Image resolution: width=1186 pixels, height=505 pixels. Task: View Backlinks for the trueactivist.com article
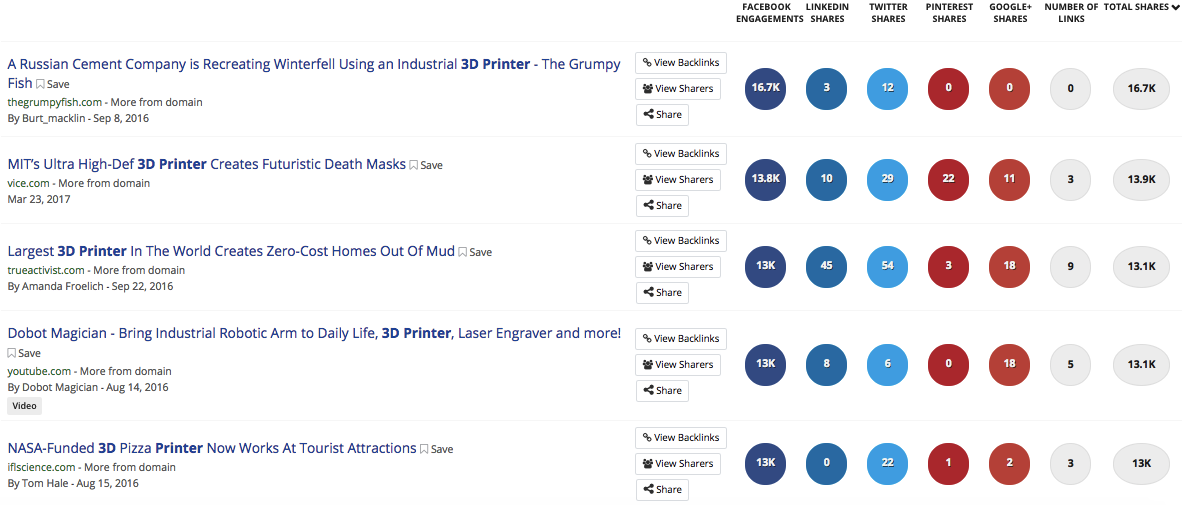click(681, 240)
